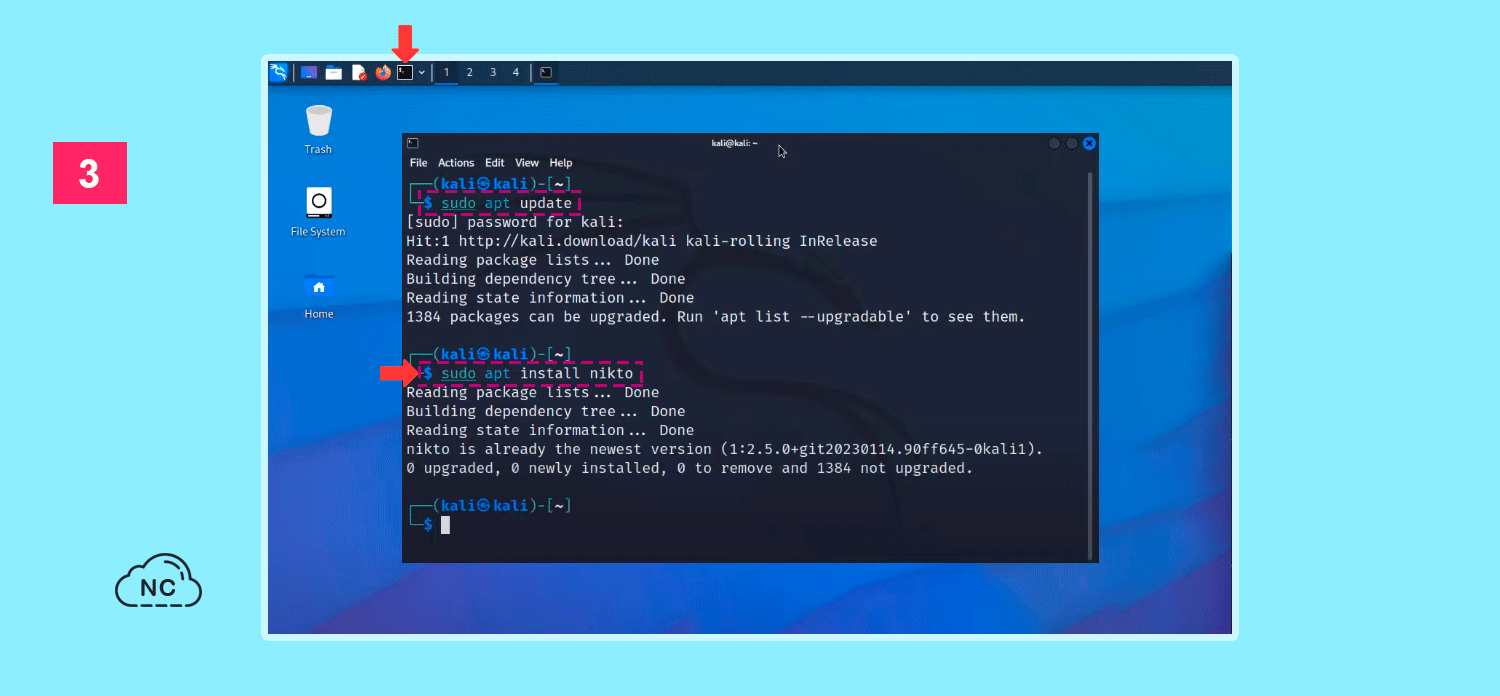The width and height of the screenshot is (1500, 696).
Task: Open the Edit menu in the terminal
Action: tap(495, 163)
